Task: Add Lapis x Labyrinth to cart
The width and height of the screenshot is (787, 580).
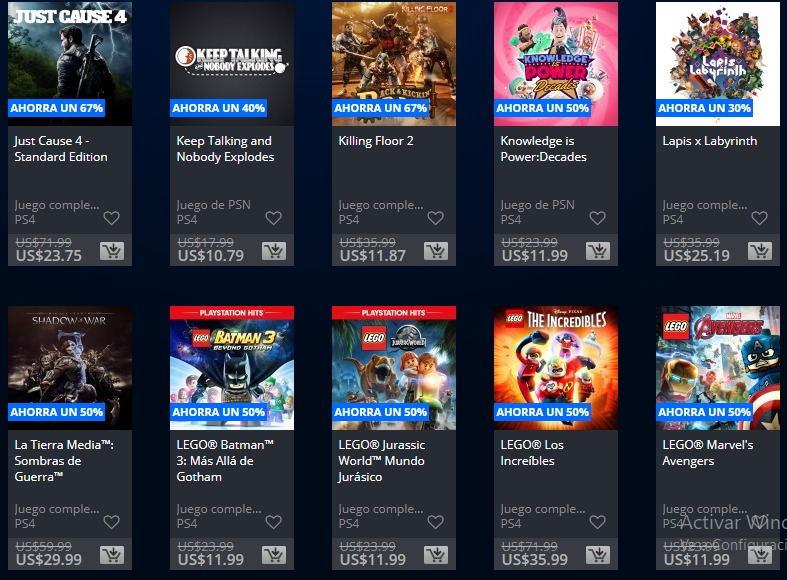Action: [x=760, y=250]
